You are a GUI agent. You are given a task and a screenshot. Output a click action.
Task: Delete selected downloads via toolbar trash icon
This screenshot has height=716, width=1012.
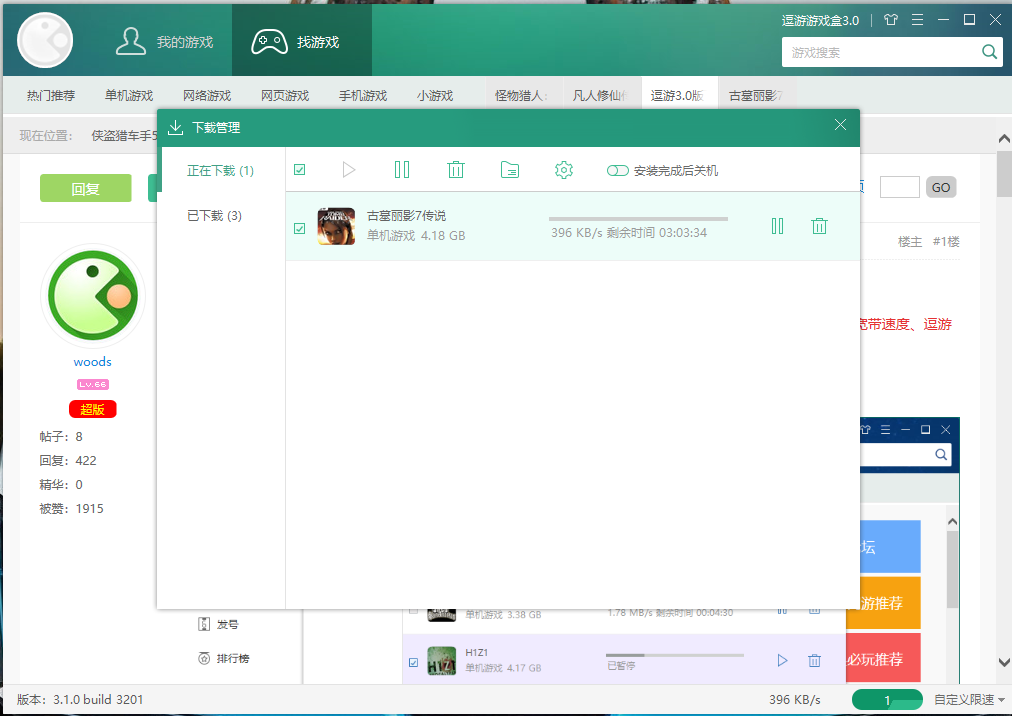click(456, 170)
